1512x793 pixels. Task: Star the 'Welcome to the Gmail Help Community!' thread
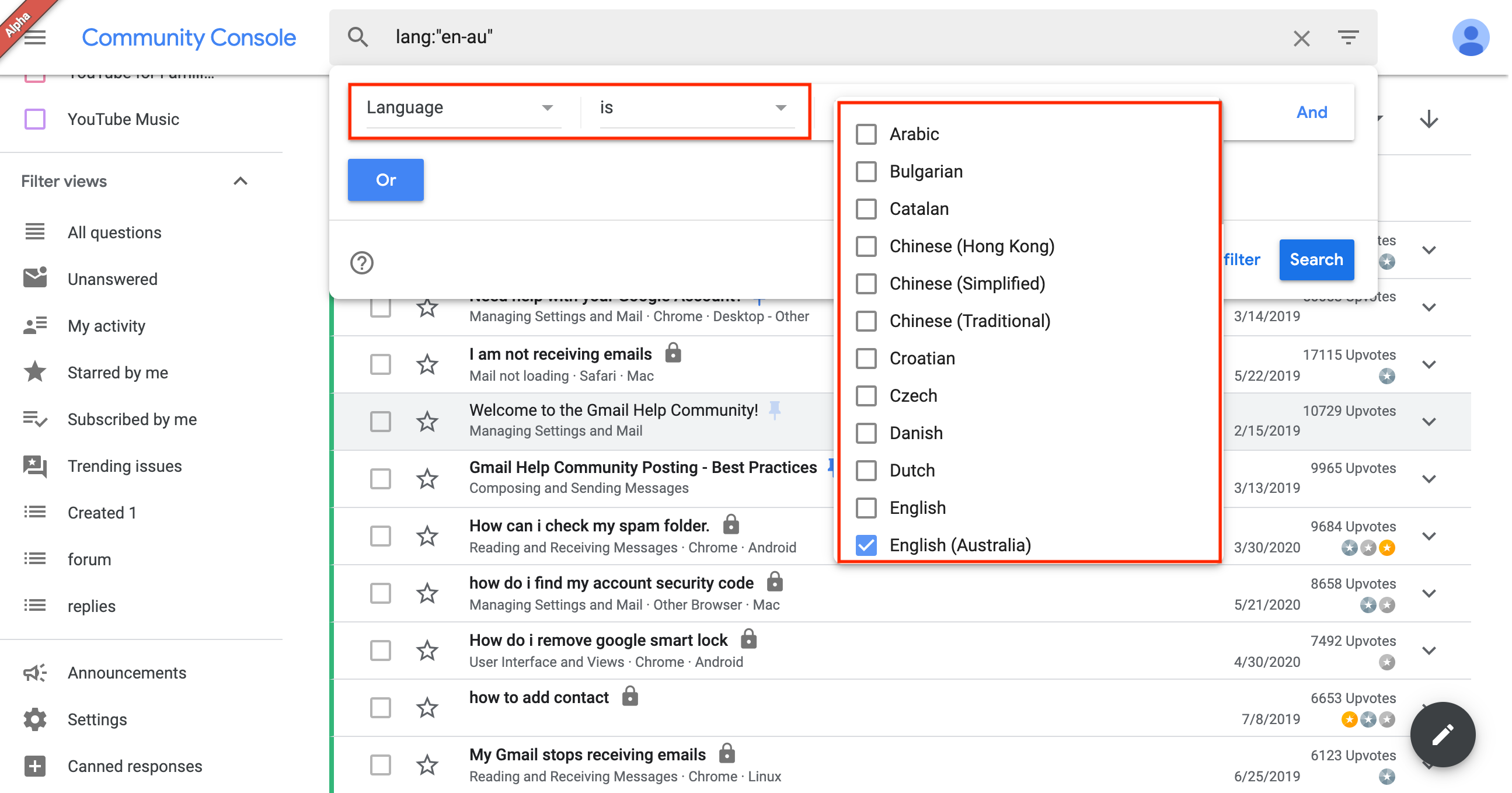427,422
